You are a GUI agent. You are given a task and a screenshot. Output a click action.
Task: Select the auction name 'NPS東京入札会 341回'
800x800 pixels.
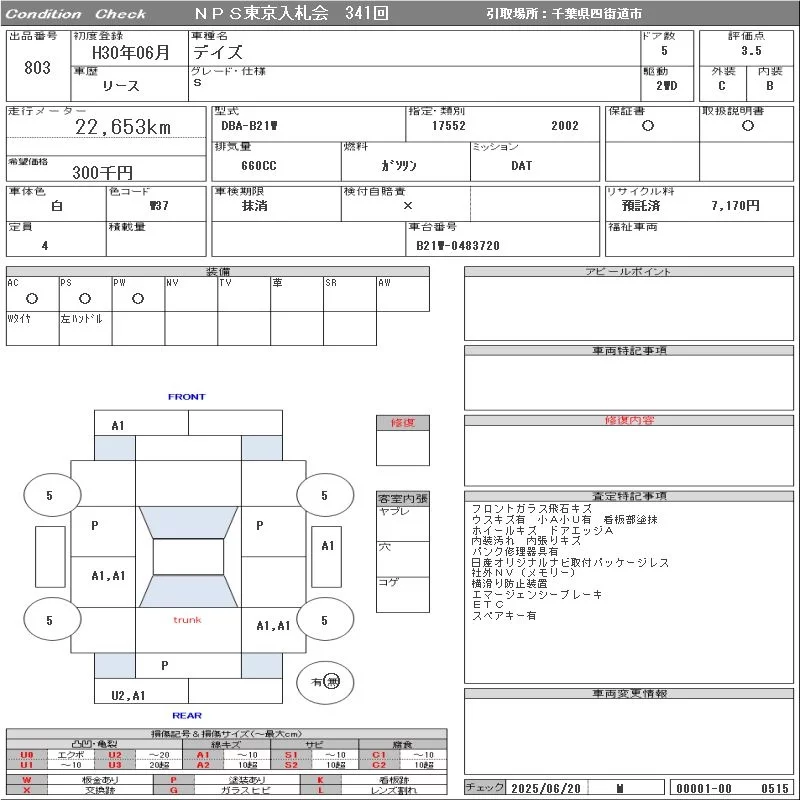pos(291,13)
